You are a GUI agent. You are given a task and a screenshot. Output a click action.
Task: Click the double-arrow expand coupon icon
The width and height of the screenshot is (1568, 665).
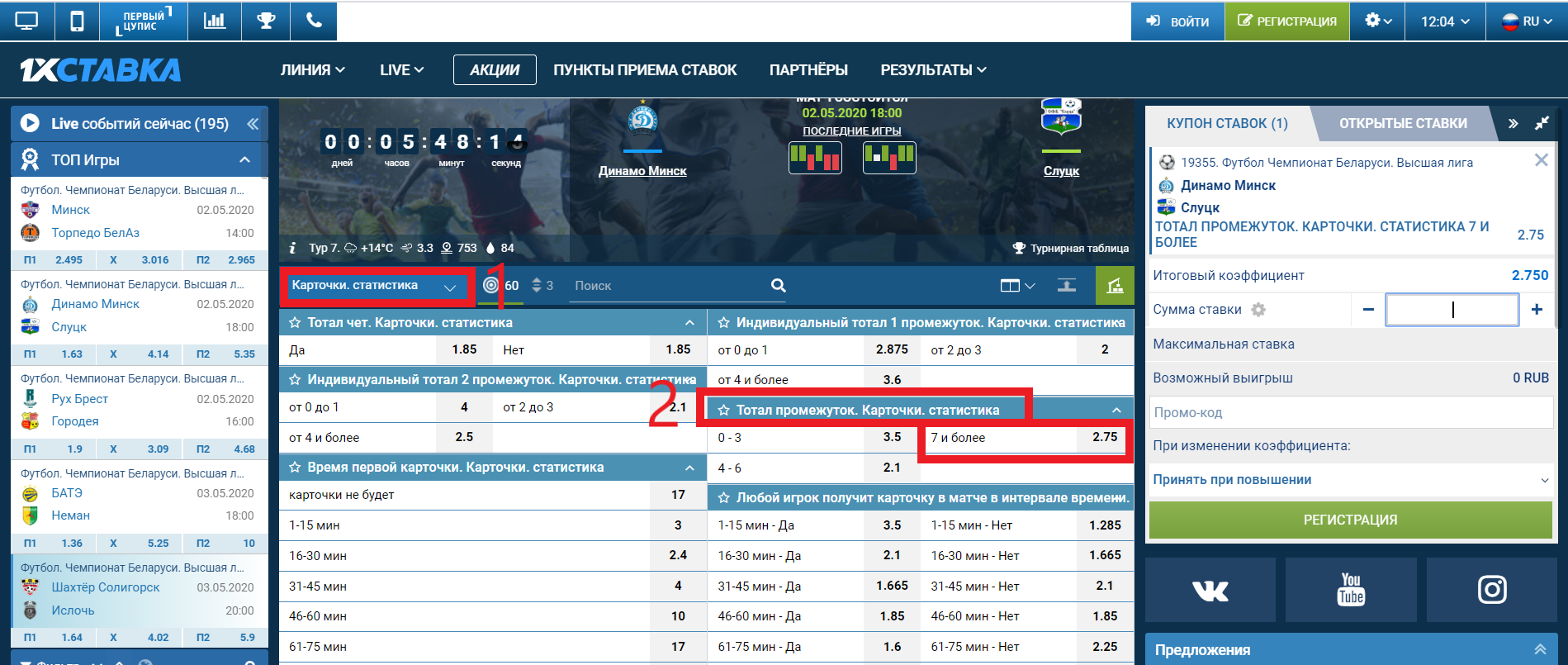click(1513, 123)
